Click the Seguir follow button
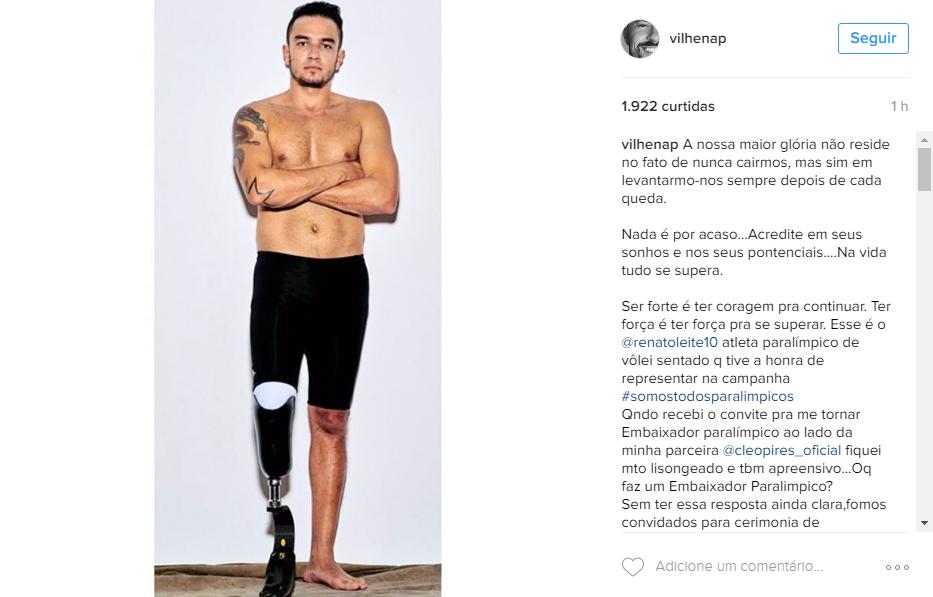This screenshot has height=597, width=933. click(x=873, y=38)
